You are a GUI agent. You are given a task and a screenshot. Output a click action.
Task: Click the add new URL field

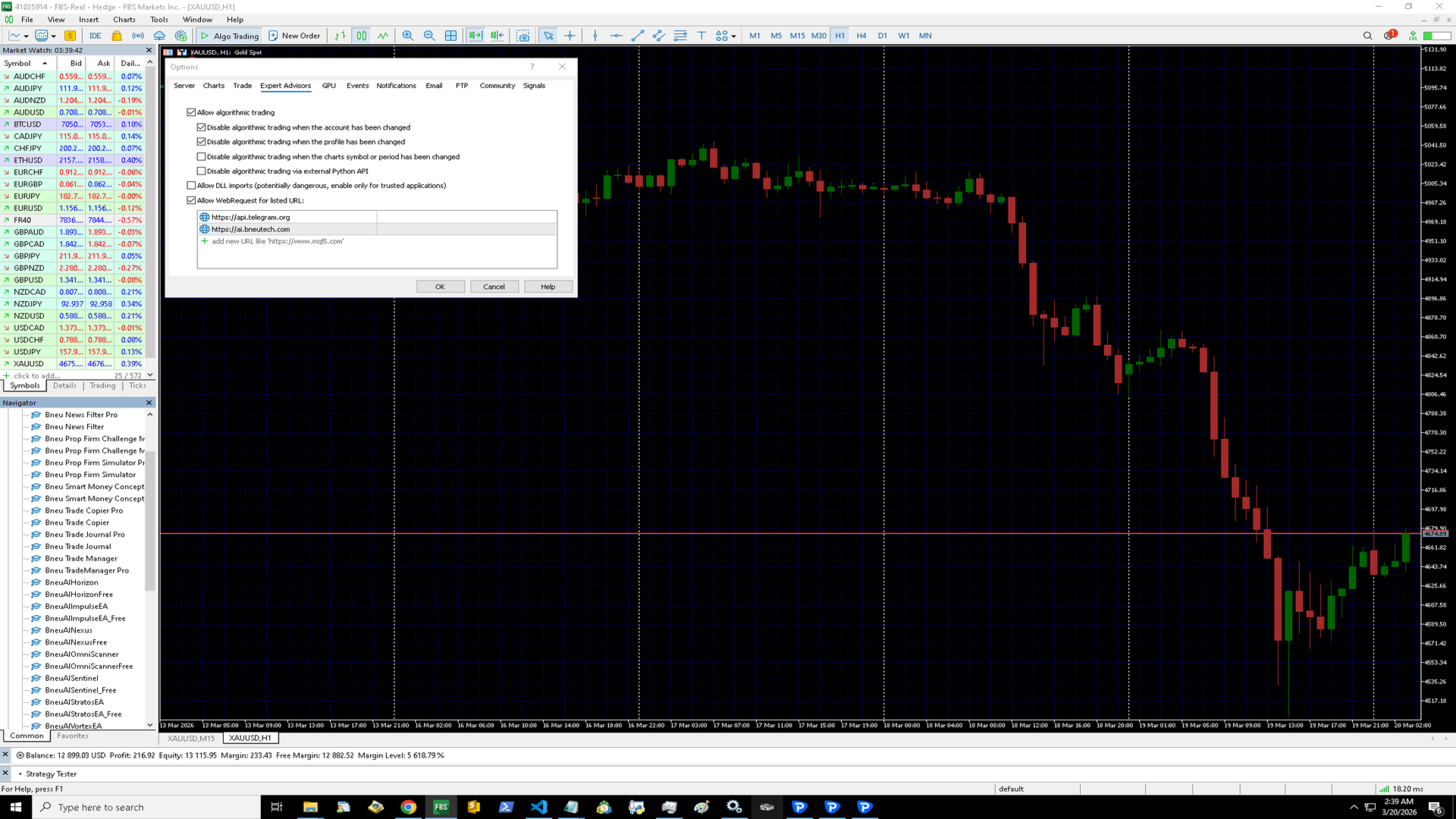278,241
